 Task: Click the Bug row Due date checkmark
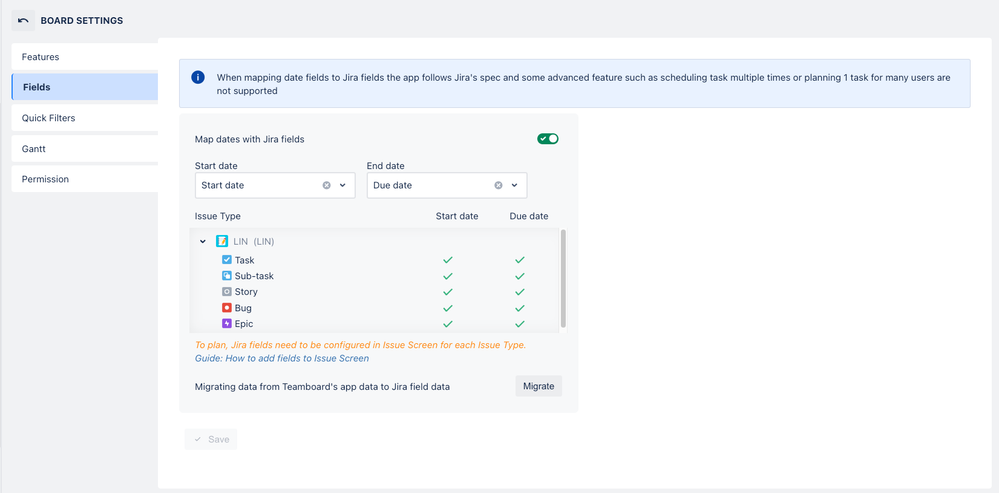pyautogui.click(x=520, y=308)
